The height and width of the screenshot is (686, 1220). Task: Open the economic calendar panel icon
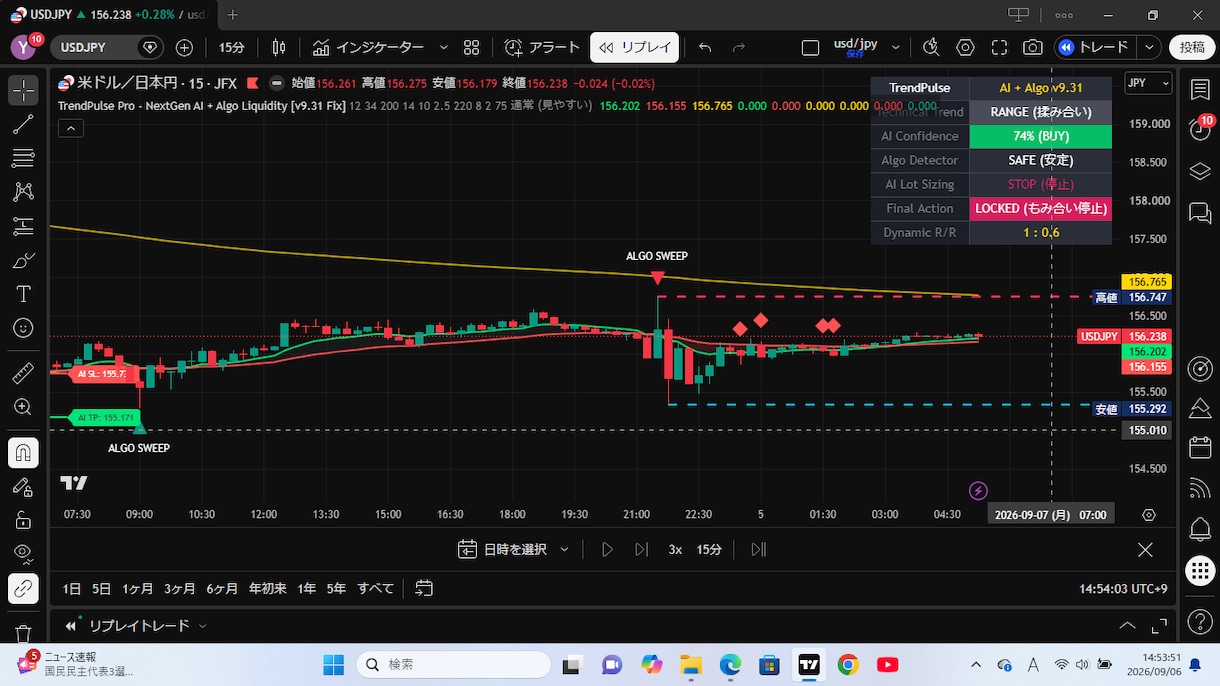pos(1200,448)
